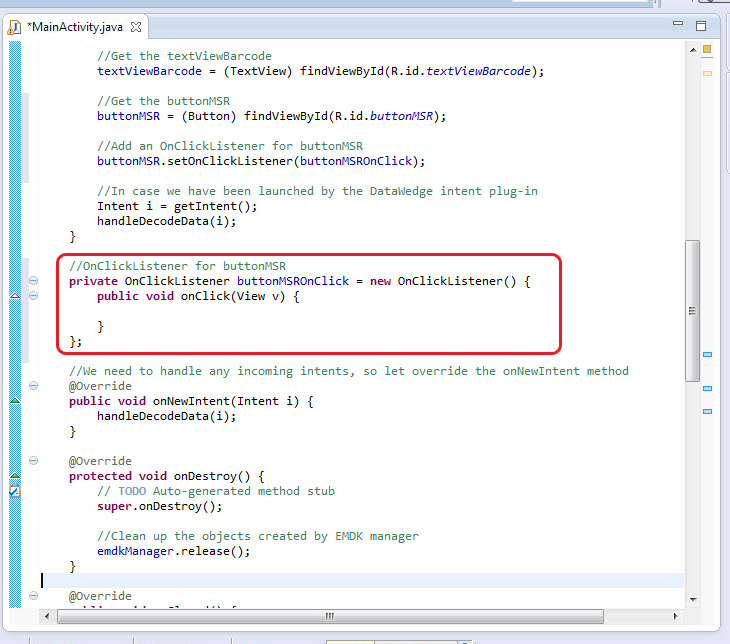Close the MainActivity.java editor tab

135,26
